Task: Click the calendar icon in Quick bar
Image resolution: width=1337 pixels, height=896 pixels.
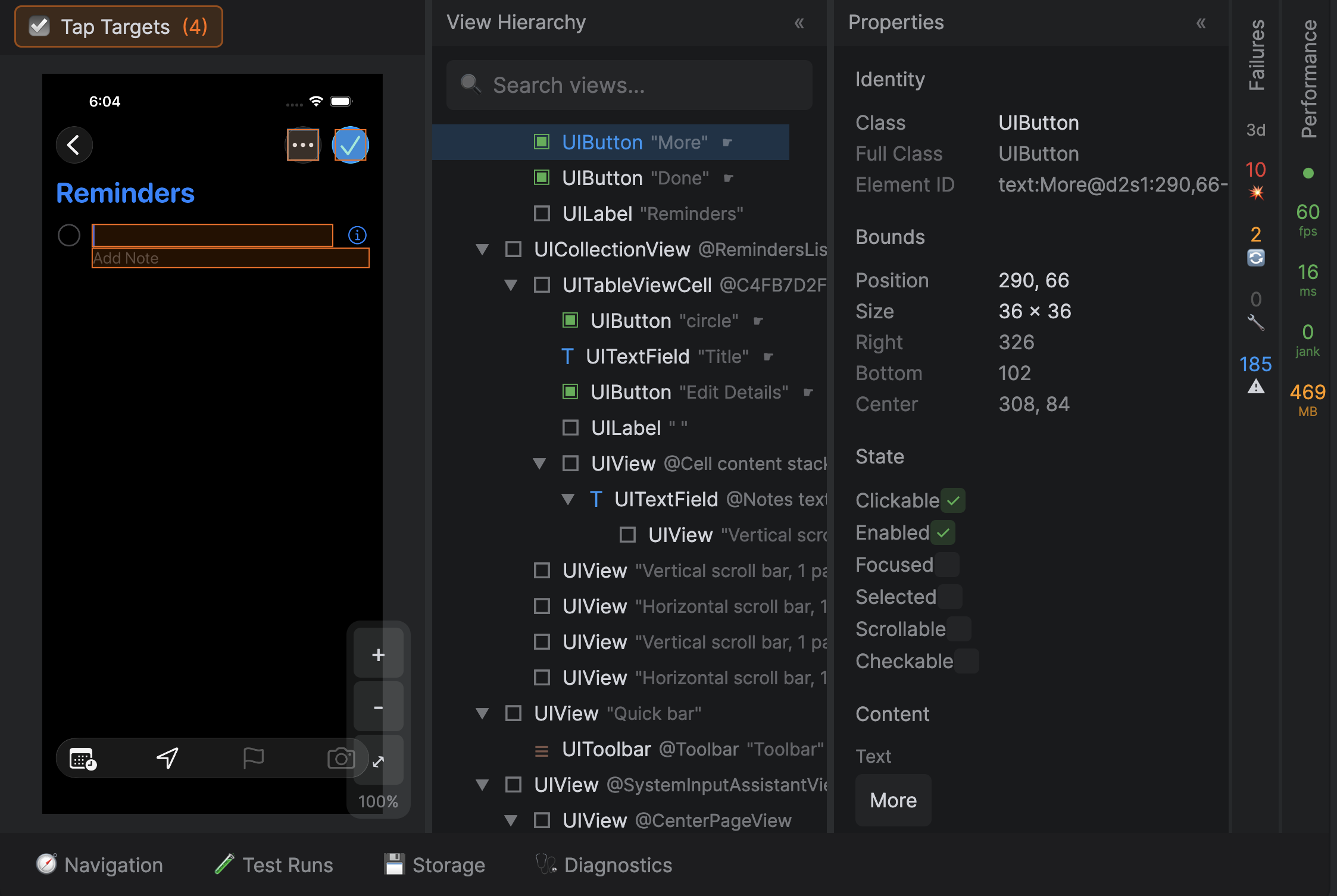Action: pyautogui.click(x=83, y=758)
